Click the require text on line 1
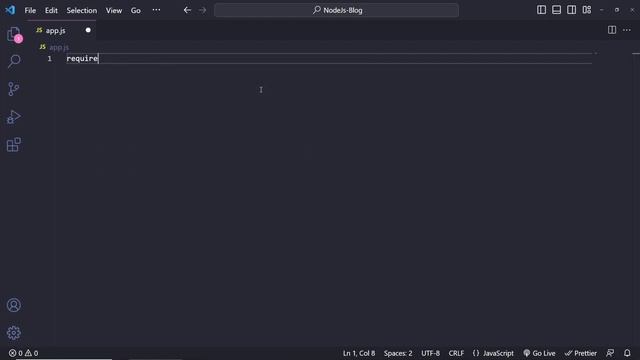 [x=82, y=59]
